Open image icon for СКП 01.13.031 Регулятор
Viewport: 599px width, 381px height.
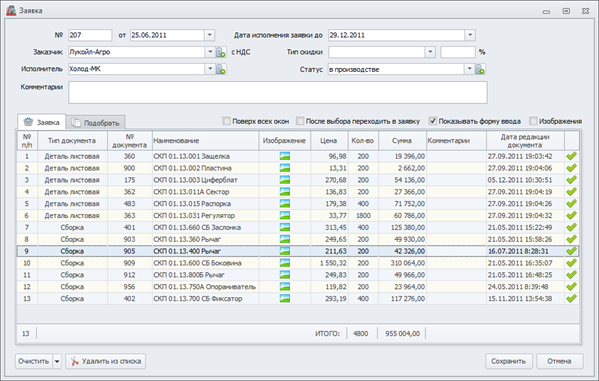pyautogui.click(x=285, y=216)
